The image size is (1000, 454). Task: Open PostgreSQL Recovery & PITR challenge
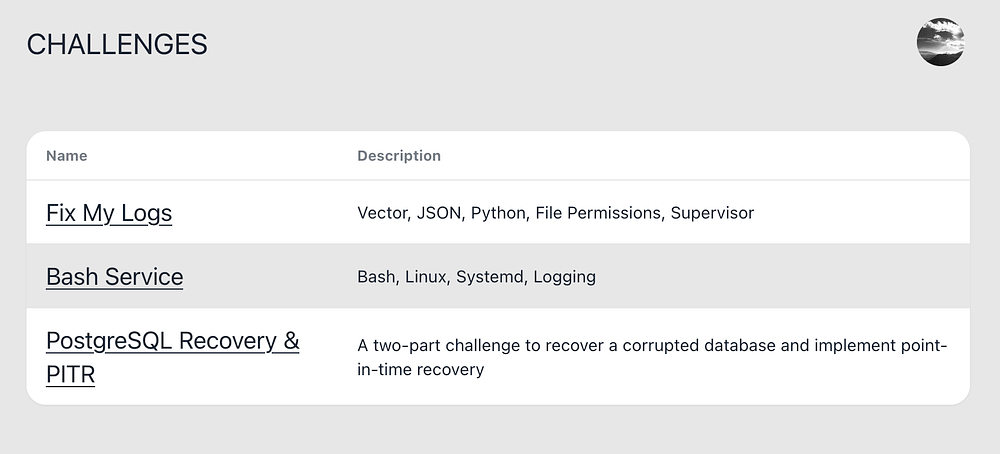tap(172, 341)
